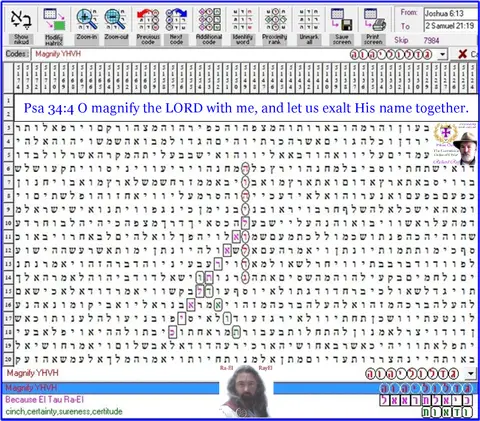Expand the Codes dropdown arrow
Image resolution: width=480 pixels, height=421 pixels.
coord(443,54)
